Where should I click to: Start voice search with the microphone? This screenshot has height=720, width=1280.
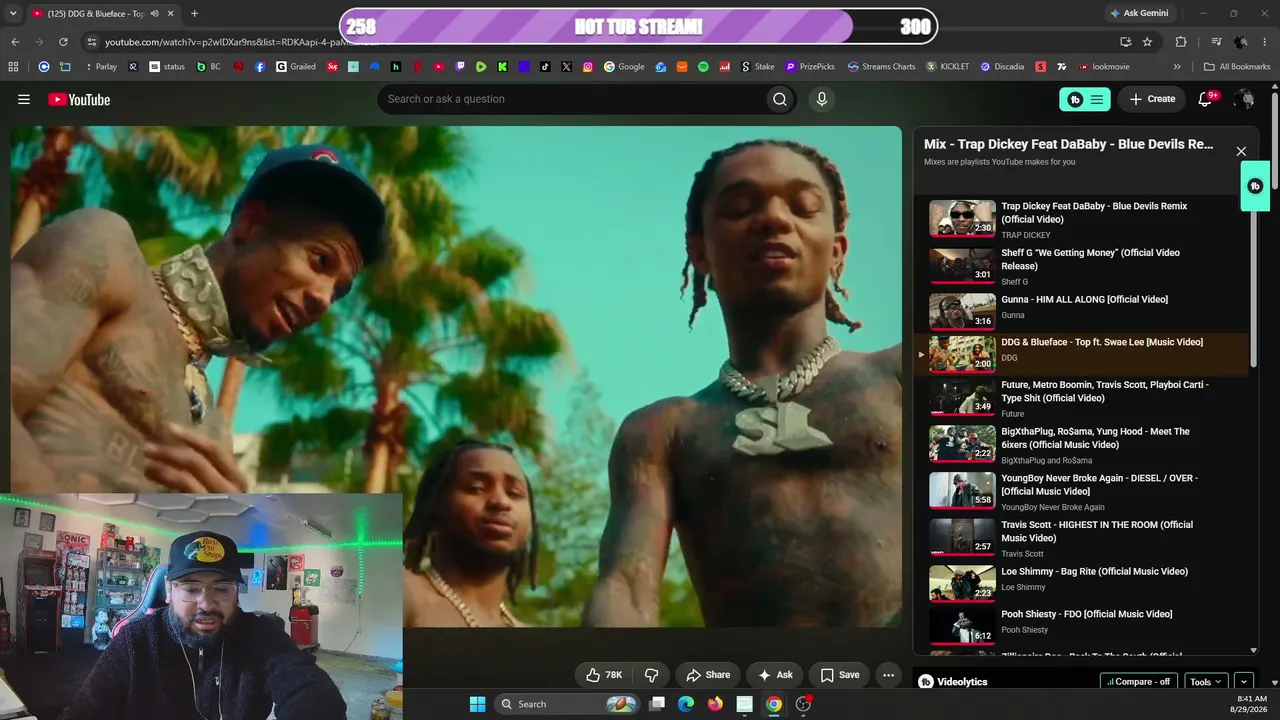[x=822, y=99]
